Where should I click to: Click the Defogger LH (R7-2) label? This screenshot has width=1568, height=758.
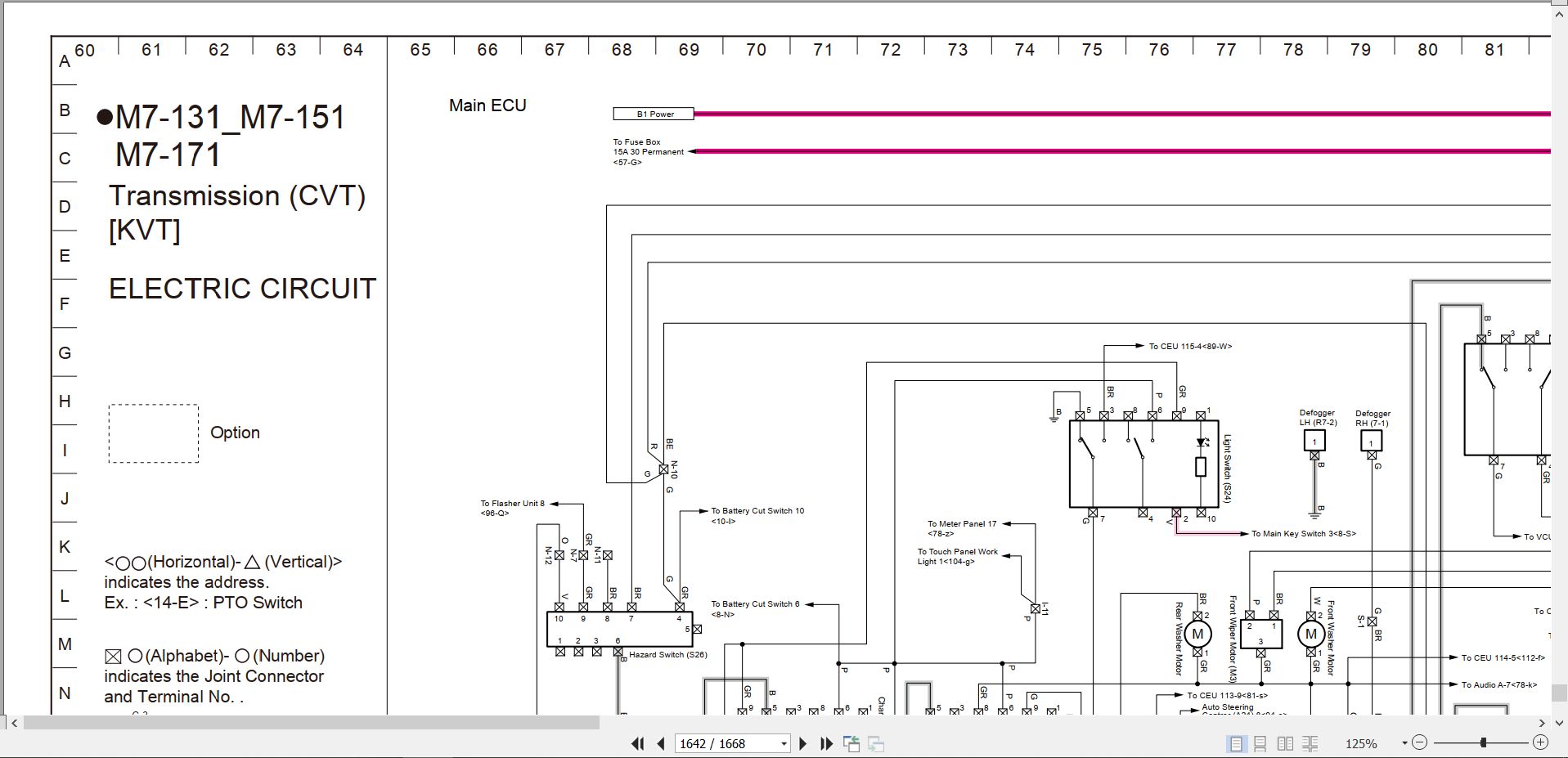(1318, 418)
